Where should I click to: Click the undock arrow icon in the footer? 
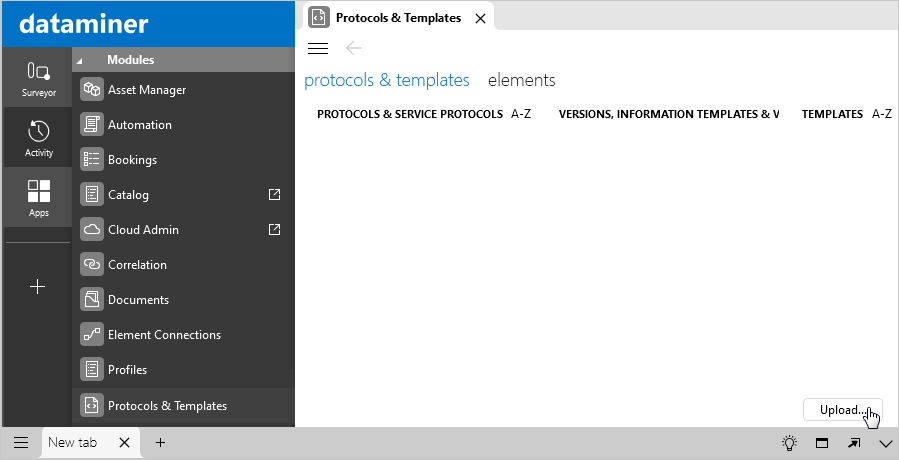[854, 442]
